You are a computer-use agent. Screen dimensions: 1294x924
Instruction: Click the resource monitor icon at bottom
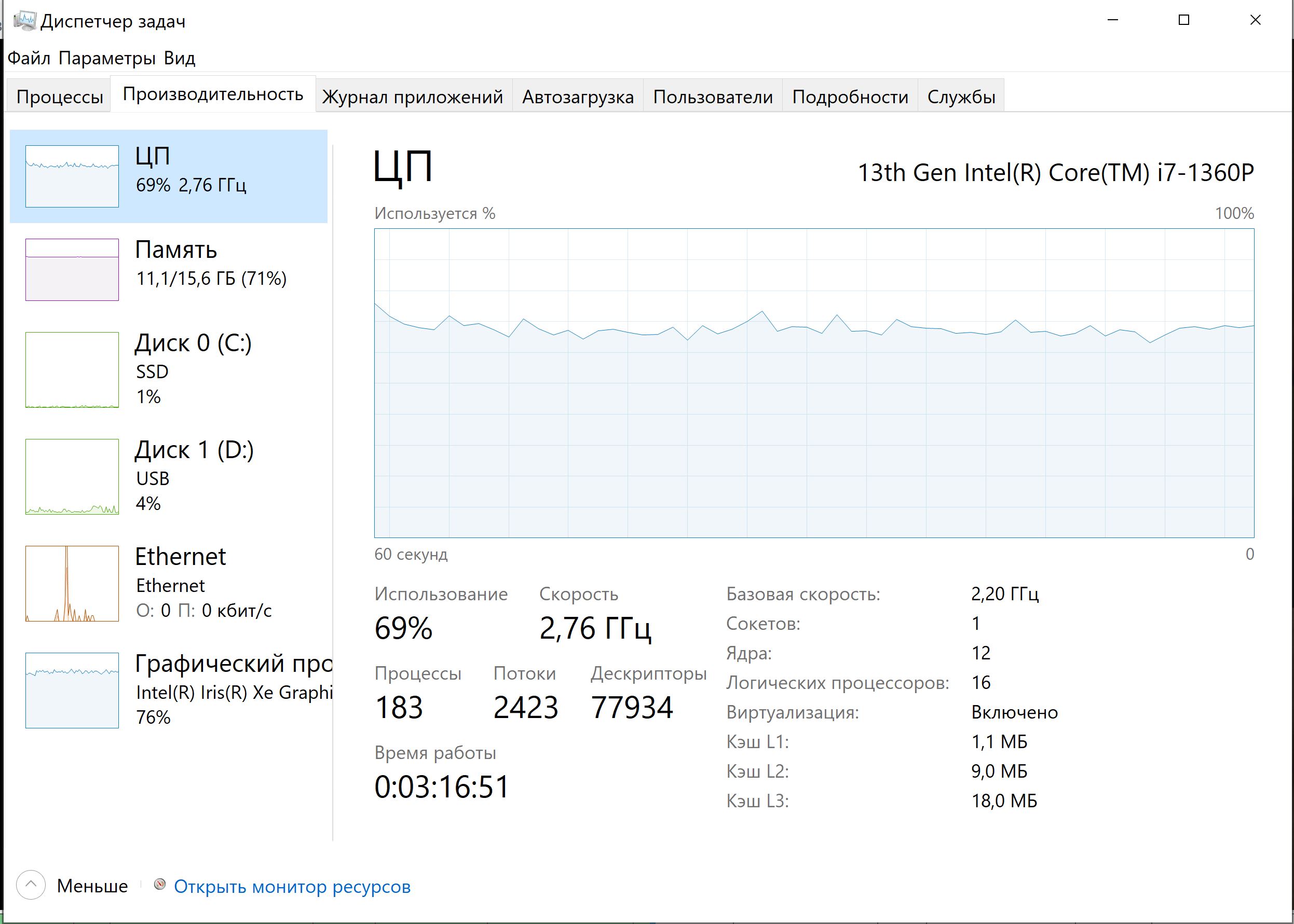160,885
